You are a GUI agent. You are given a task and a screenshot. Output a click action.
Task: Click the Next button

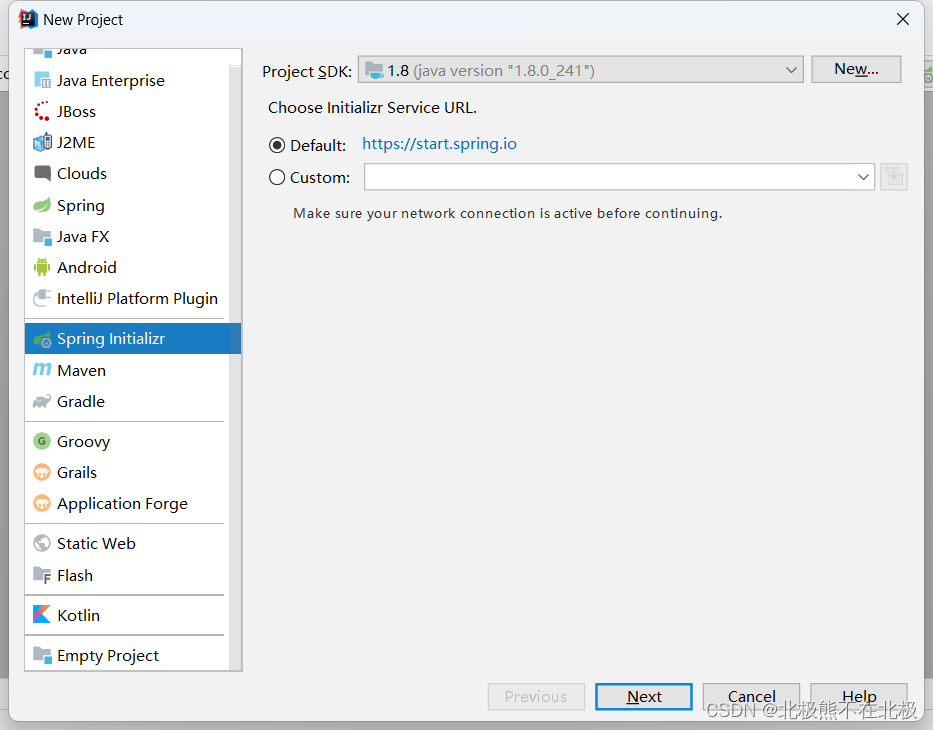pos(644,696)
